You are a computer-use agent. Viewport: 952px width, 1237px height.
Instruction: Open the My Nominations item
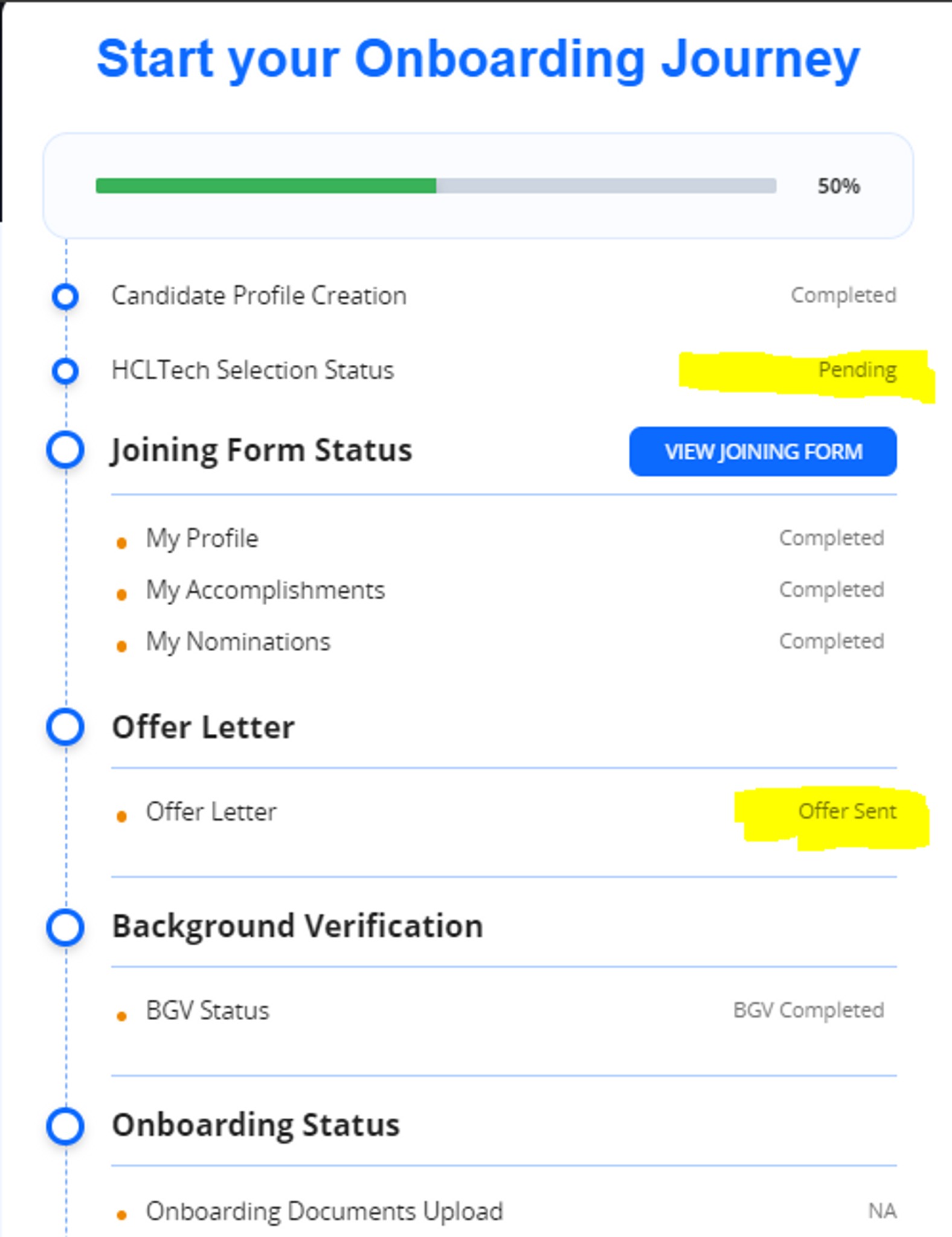(238, 641)
